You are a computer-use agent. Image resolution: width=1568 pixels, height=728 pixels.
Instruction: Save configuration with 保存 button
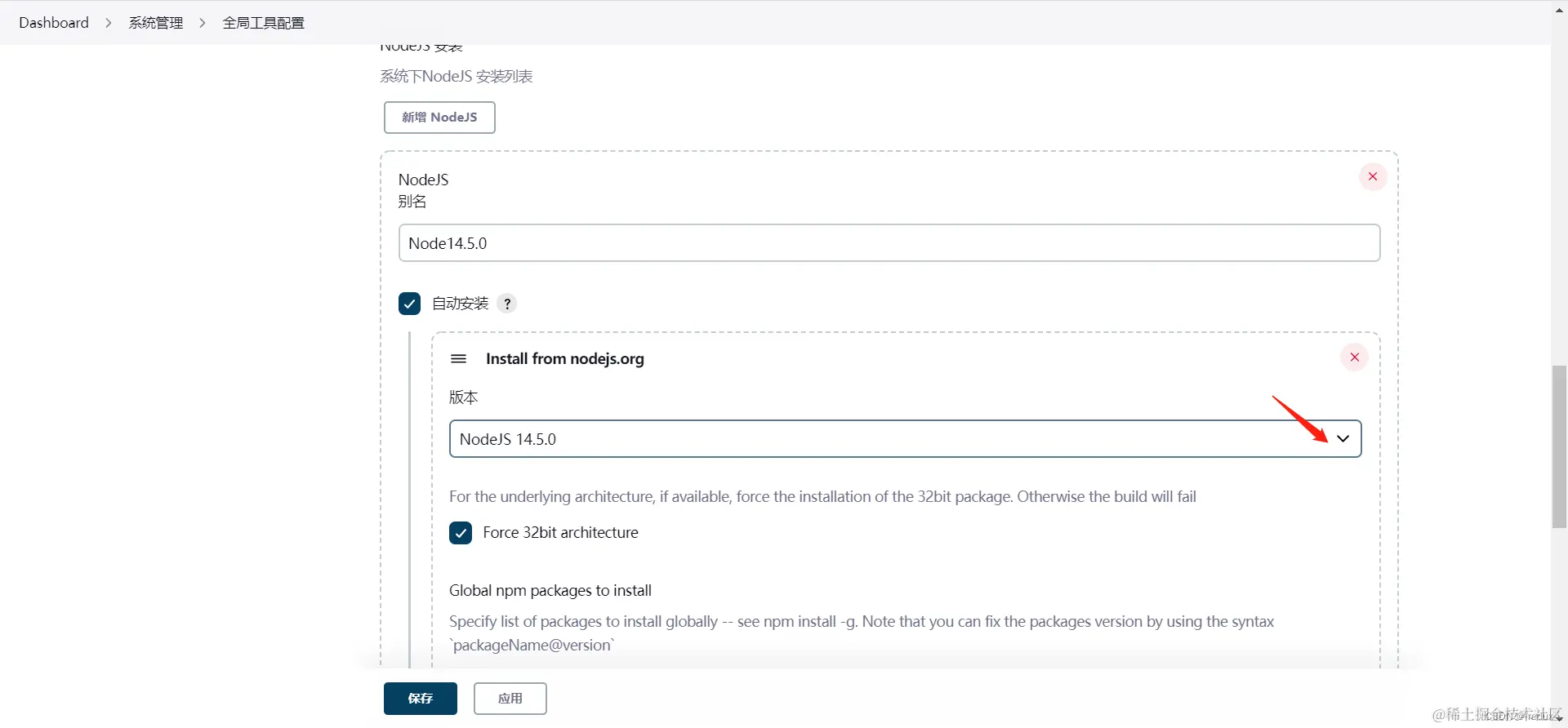[421, 699]
